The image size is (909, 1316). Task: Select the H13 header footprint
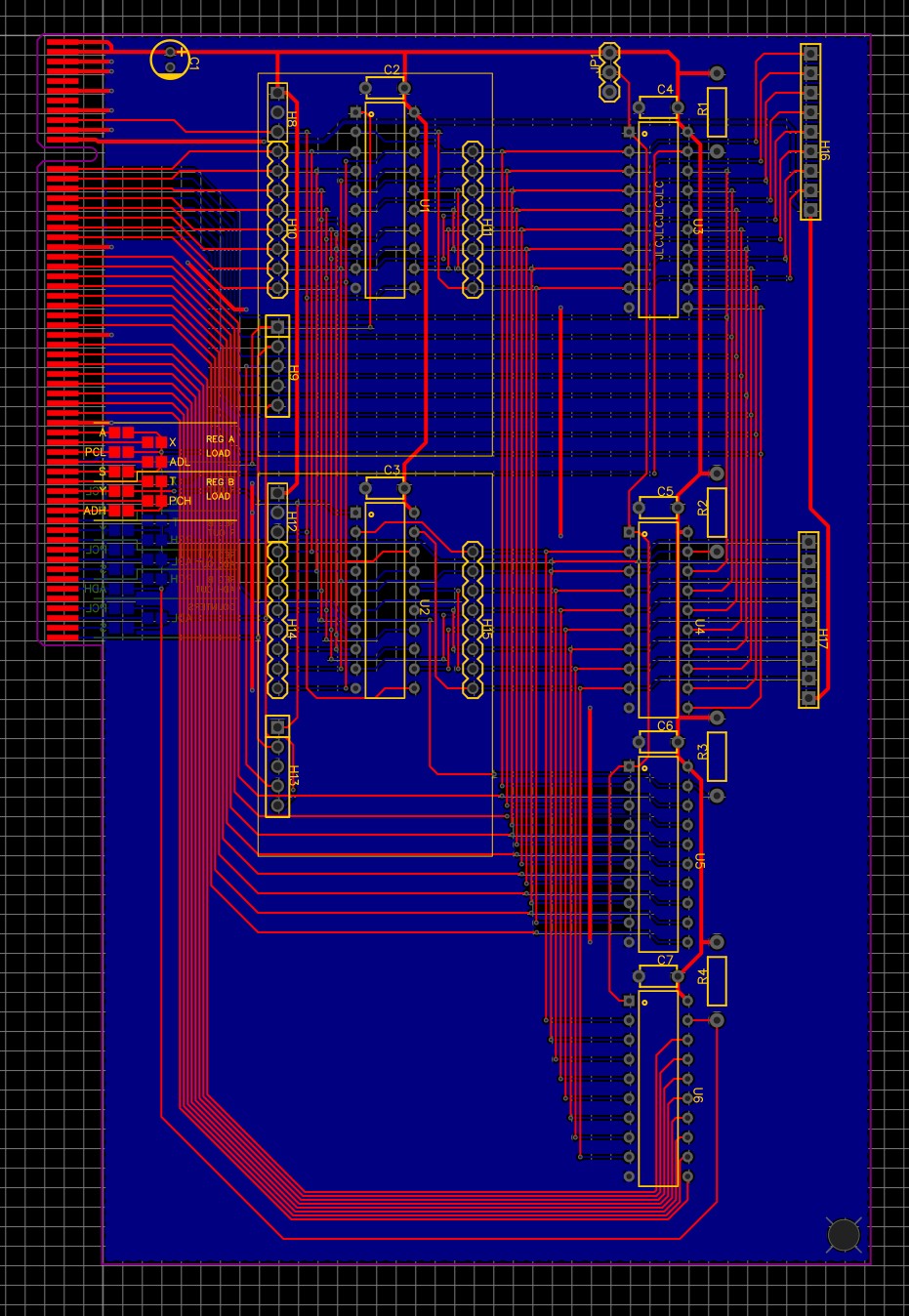(277, 766)
